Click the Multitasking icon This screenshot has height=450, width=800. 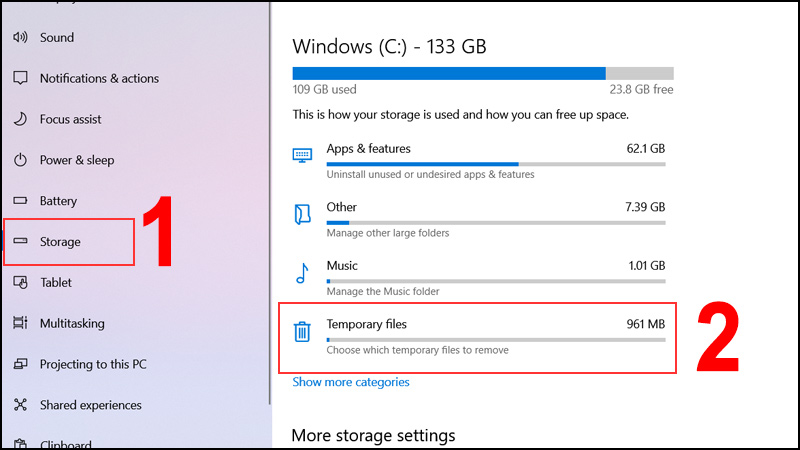19,324
